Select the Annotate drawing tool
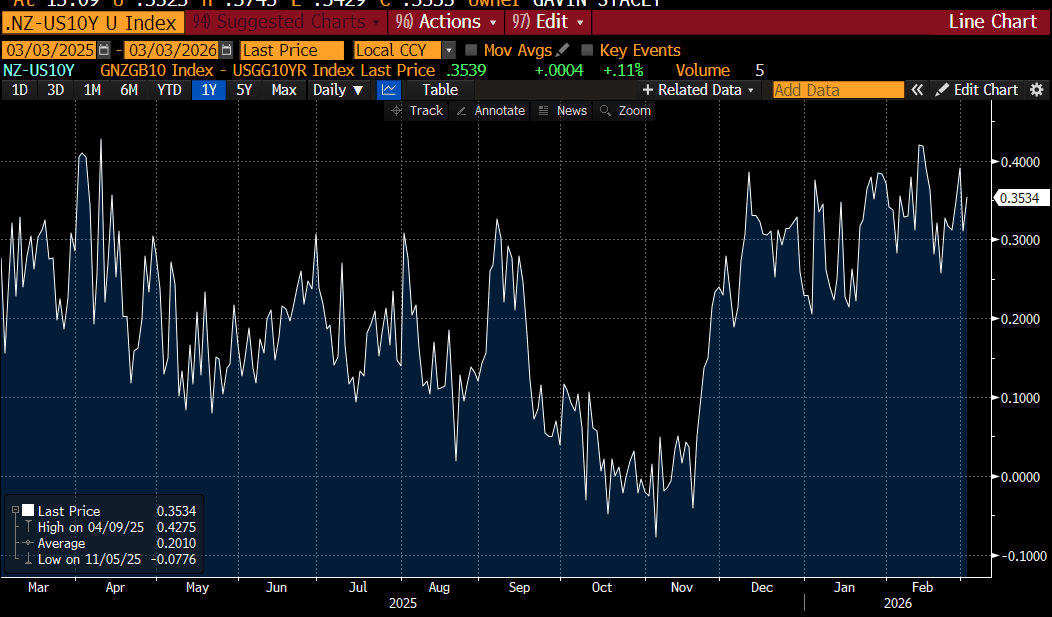This screenshot has width=1052, height=617. pyautogui.click(x=490, y=111)
